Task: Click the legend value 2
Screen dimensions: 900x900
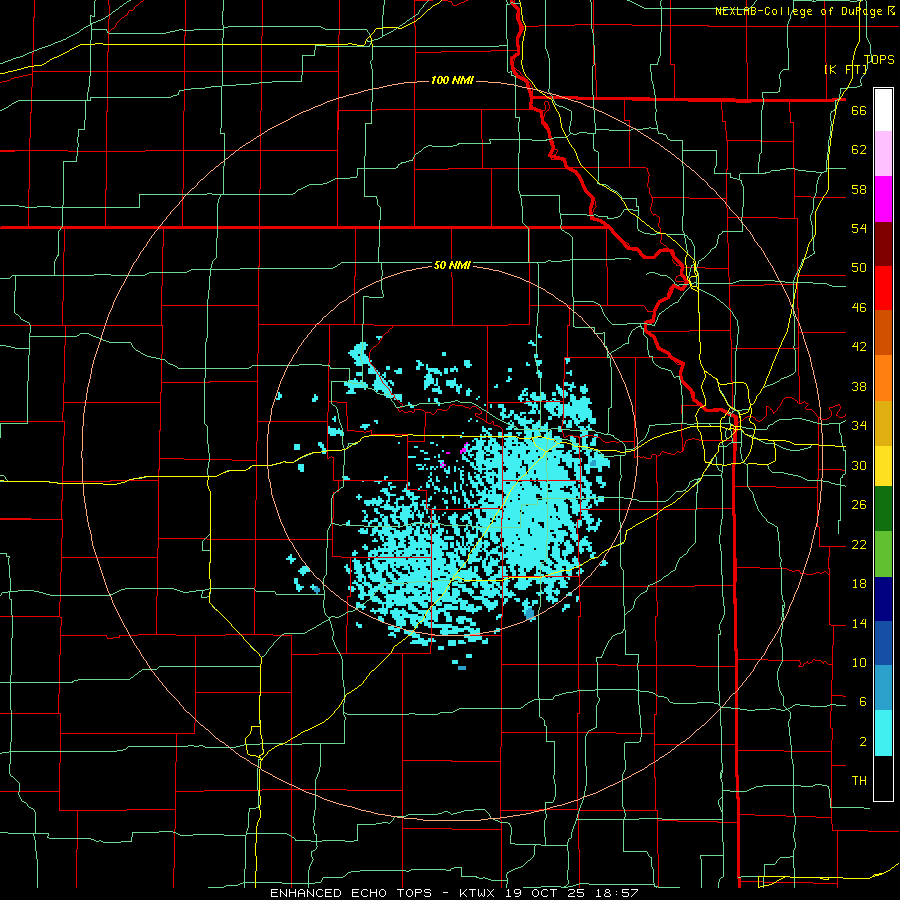Action: click(863, 741)
